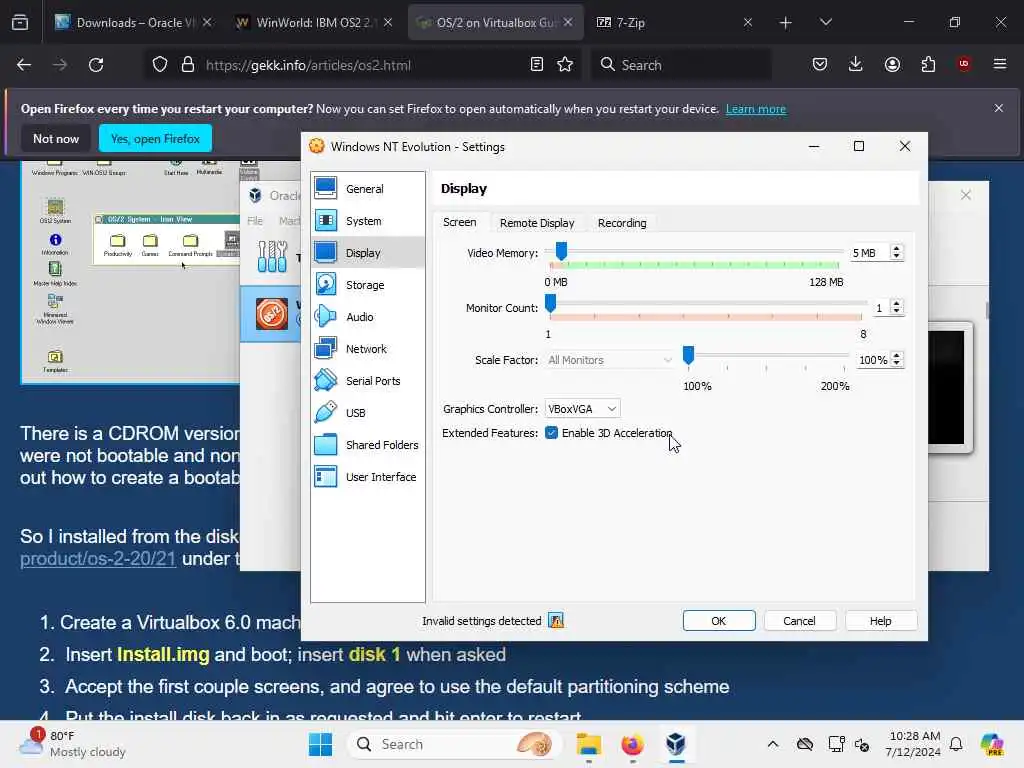
Task: List all tabs with the chevron
Action: pos(825,22)
